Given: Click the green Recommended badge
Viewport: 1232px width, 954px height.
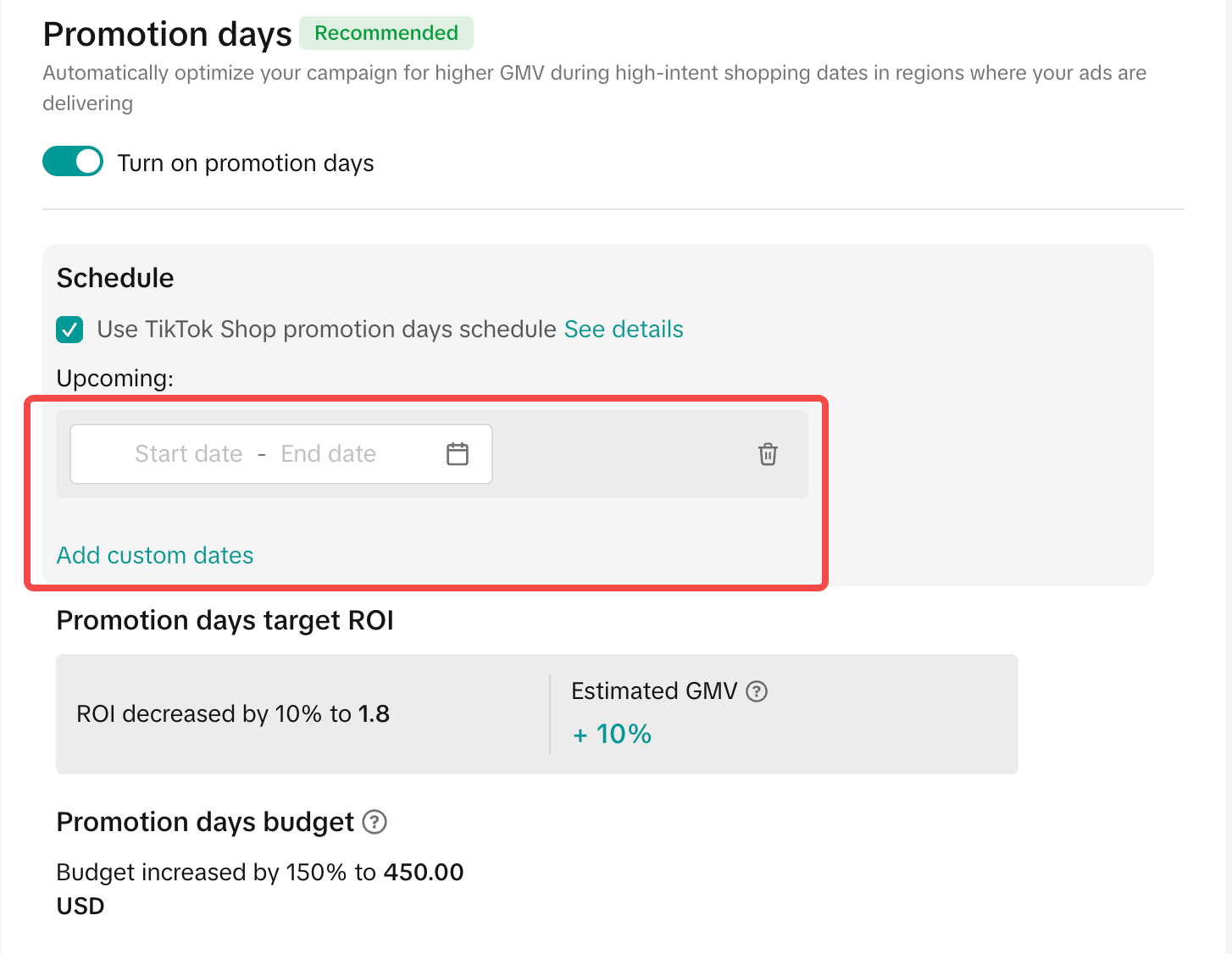Looking at the screenshot, I should pos(386,33).
